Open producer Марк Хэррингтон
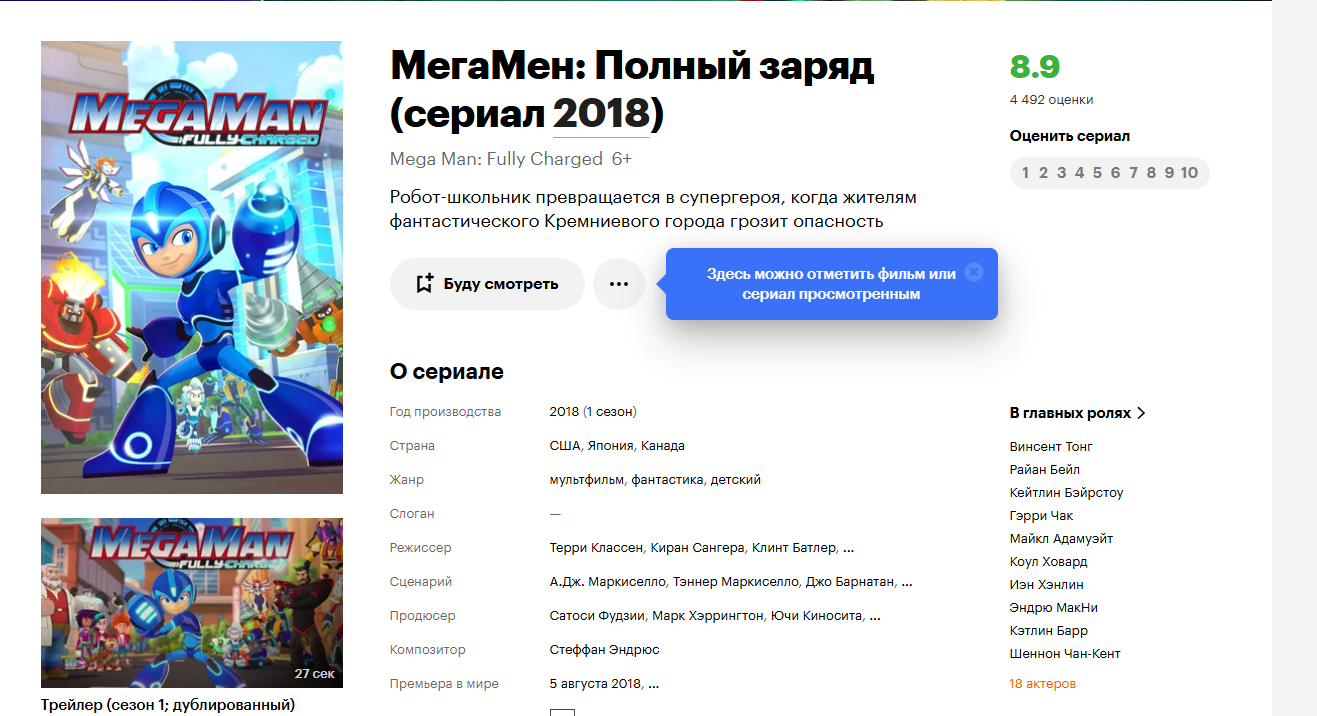The height and width of the screenshot is (716, 1317). coord(707,616)
